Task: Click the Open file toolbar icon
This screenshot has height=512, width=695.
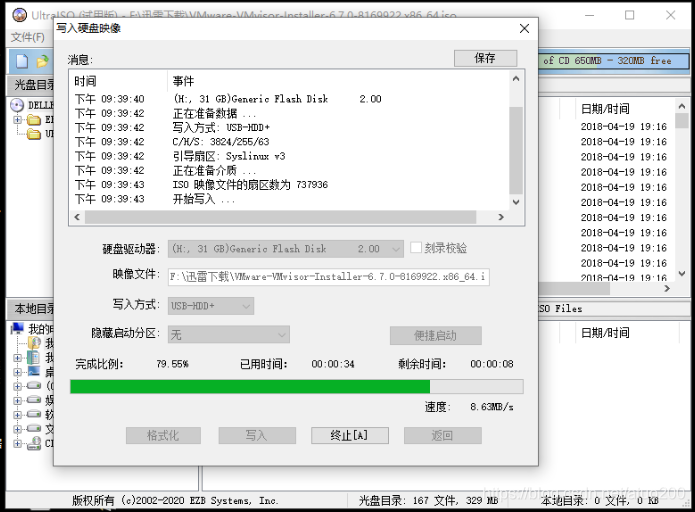Action: (43, 61)
